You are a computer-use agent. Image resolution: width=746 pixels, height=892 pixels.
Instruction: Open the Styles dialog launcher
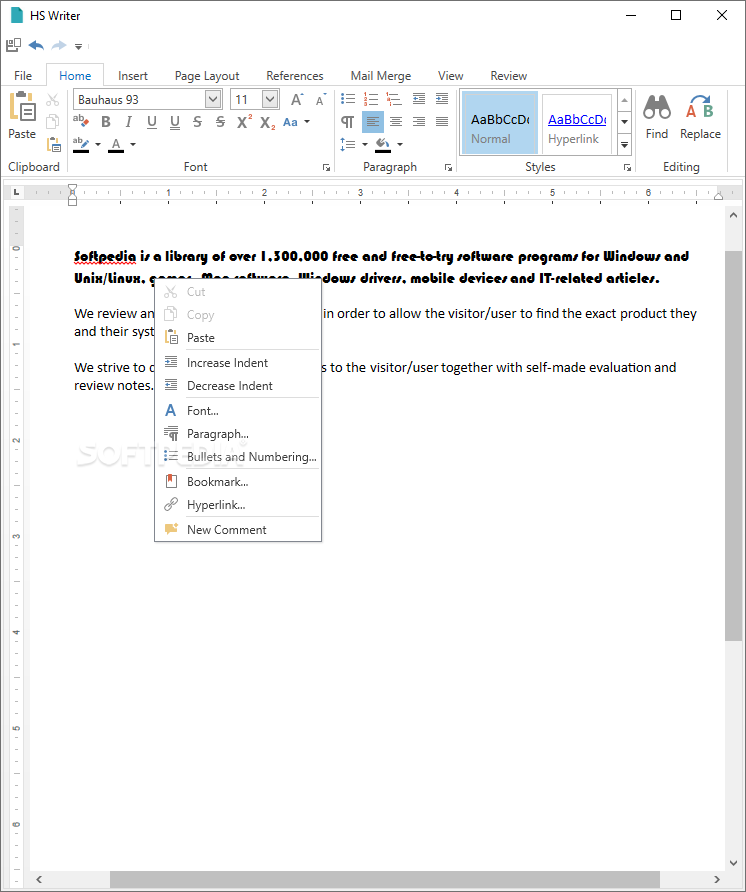[x=627, y=167]
